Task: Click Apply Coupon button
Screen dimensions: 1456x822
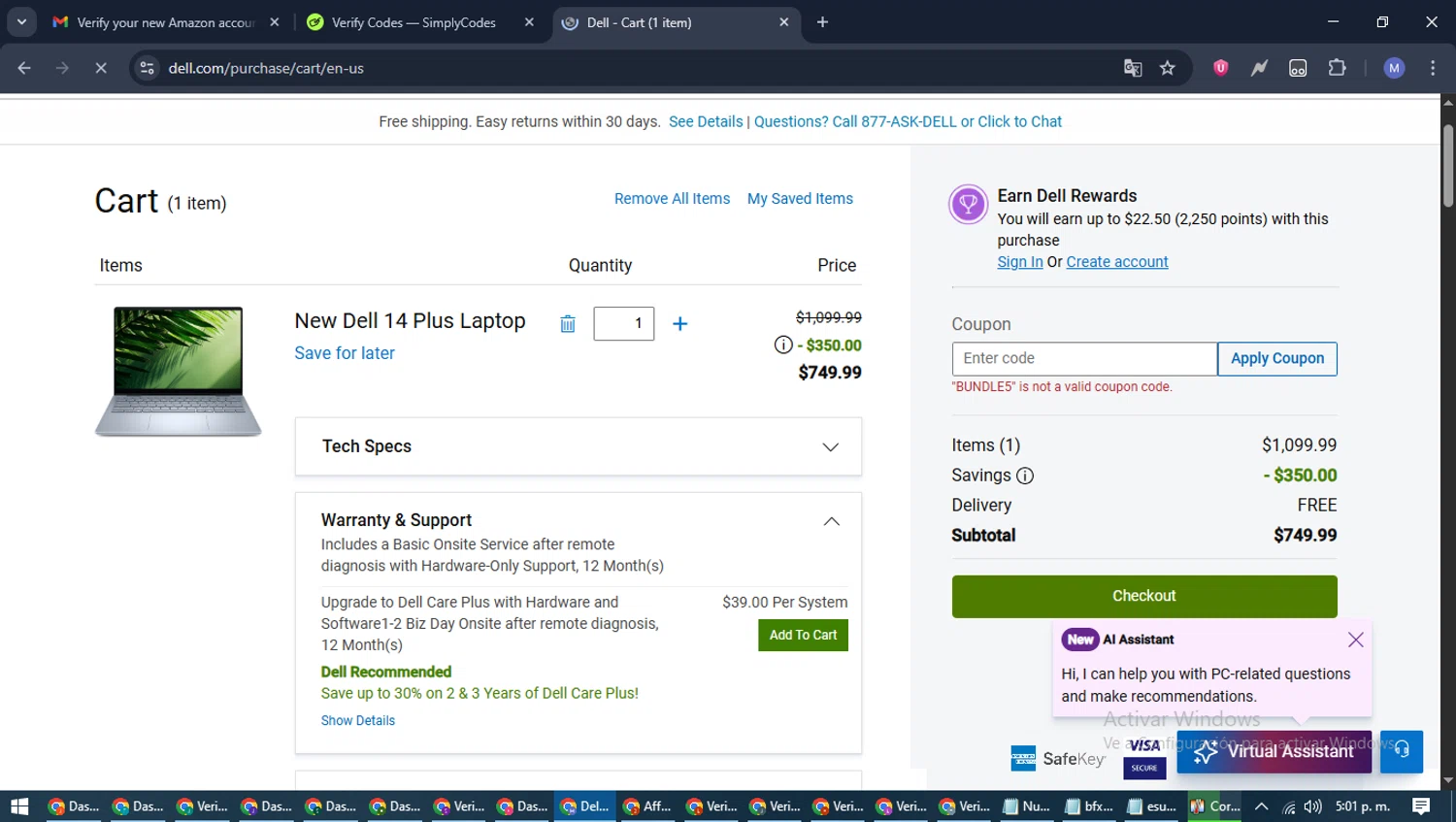Action: tap(1277, 358)
